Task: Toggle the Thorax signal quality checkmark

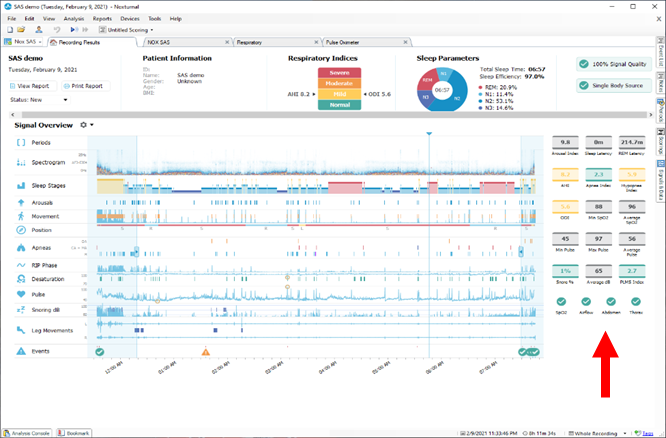Action: pos(636,301)
